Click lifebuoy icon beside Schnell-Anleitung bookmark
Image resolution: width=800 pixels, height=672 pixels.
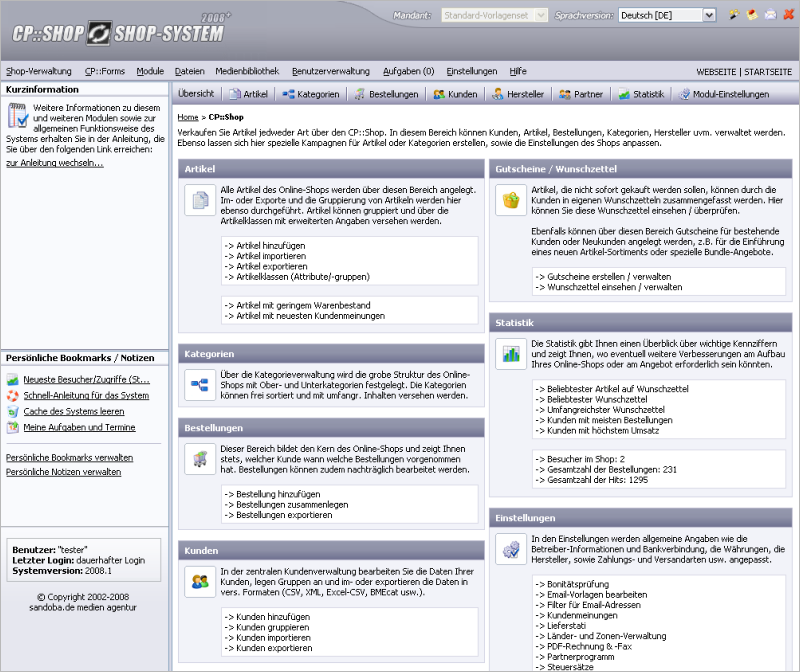[13, 395]
